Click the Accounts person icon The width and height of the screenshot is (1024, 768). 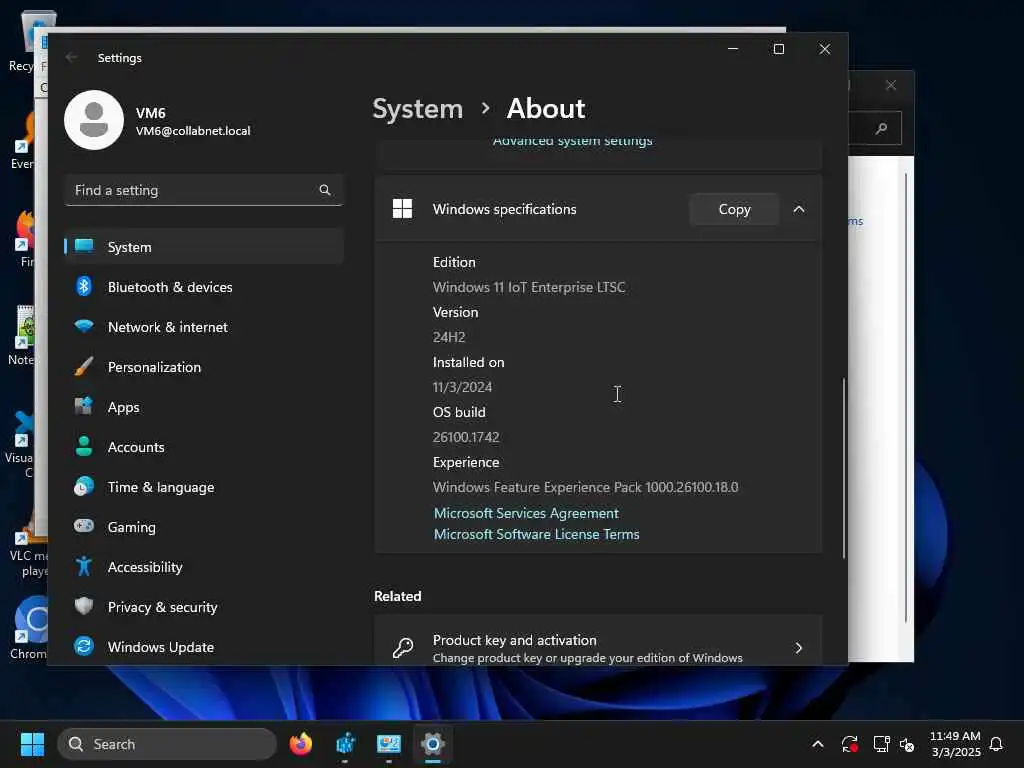[x=84, y=446]
